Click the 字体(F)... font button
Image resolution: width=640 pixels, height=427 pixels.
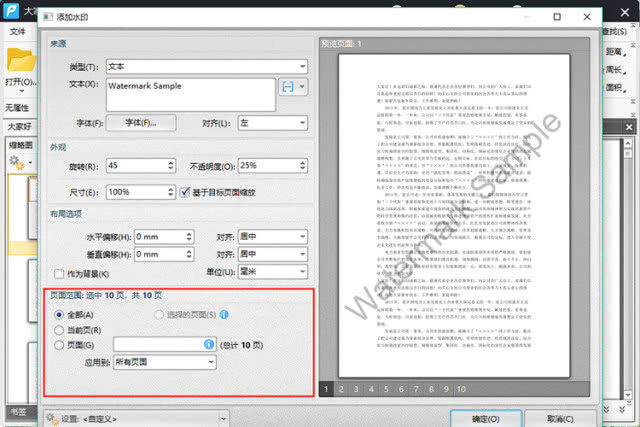click(x=141, y=123)
